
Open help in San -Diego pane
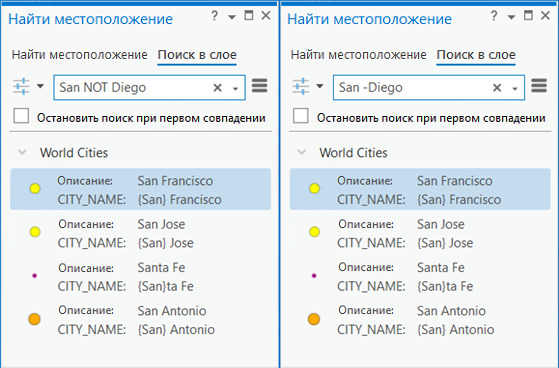494,16
